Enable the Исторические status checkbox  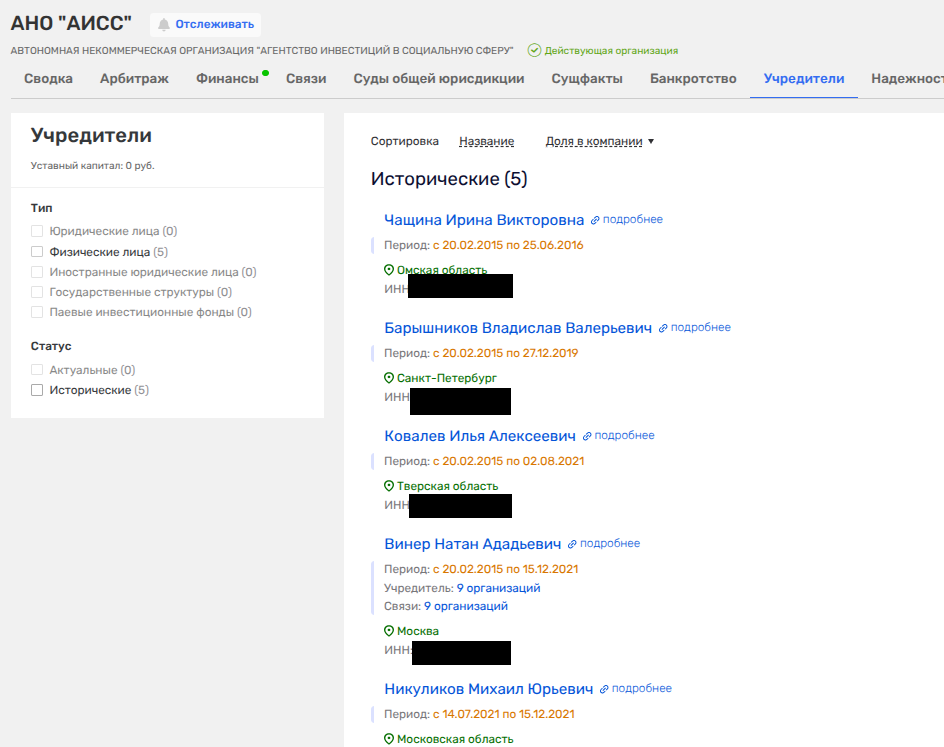37,390
